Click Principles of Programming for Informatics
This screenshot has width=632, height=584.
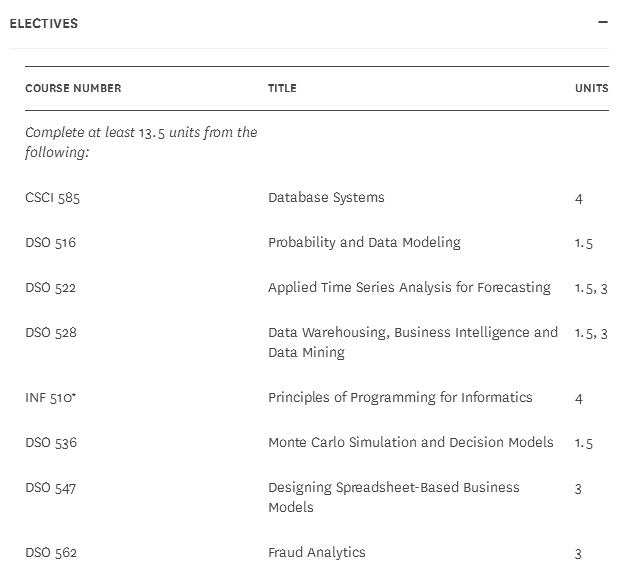(400, 398)
